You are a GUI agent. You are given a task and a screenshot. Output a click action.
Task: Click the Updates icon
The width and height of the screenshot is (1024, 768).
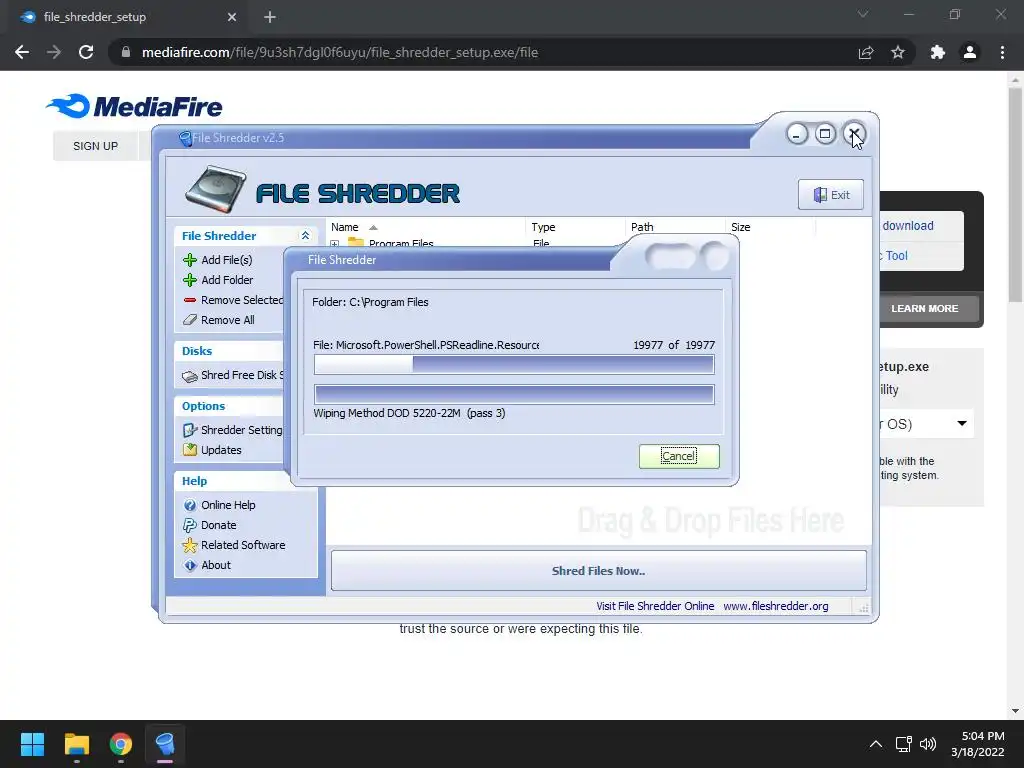click(190, 450)
